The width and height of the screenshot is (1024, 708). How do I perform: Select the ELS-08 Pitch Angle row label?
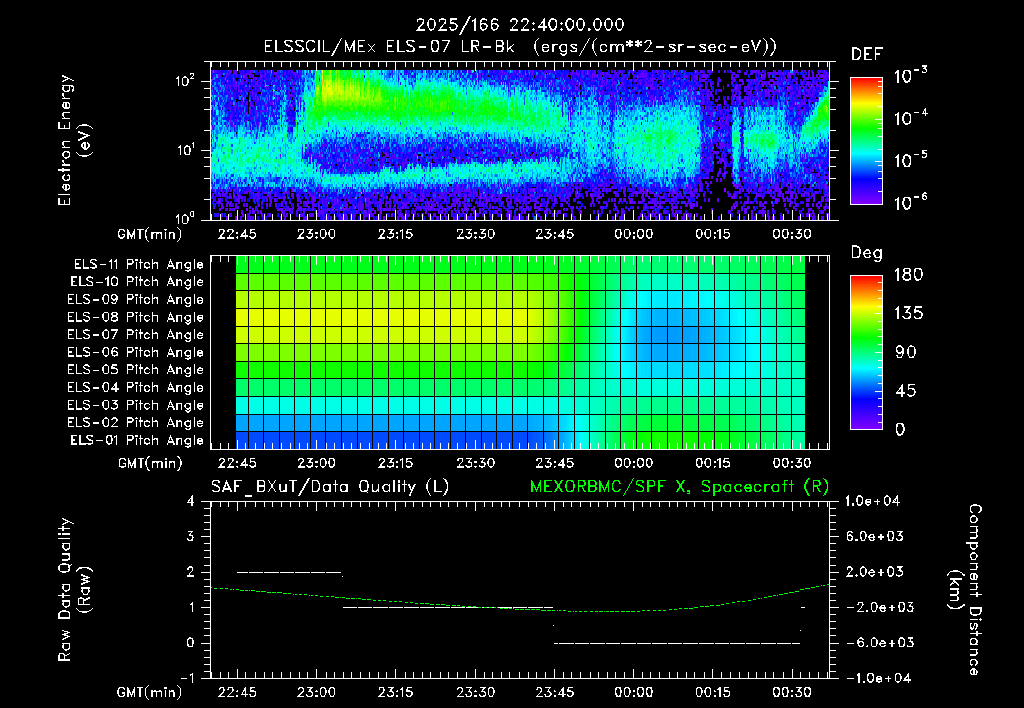click(x=135, y=317)
